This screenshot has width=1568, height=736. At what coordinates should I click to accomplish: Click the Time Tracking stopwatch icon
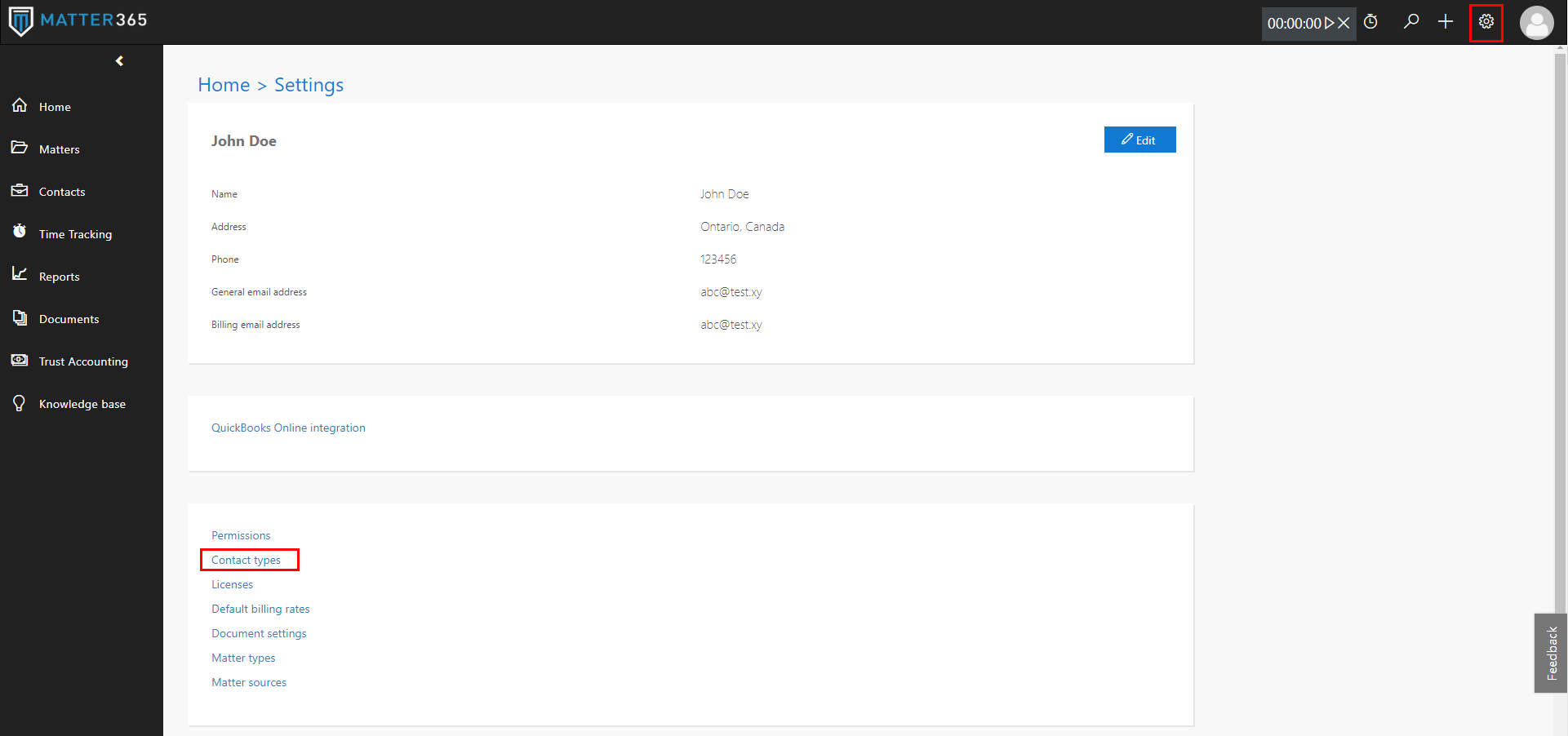click(20, 232)
